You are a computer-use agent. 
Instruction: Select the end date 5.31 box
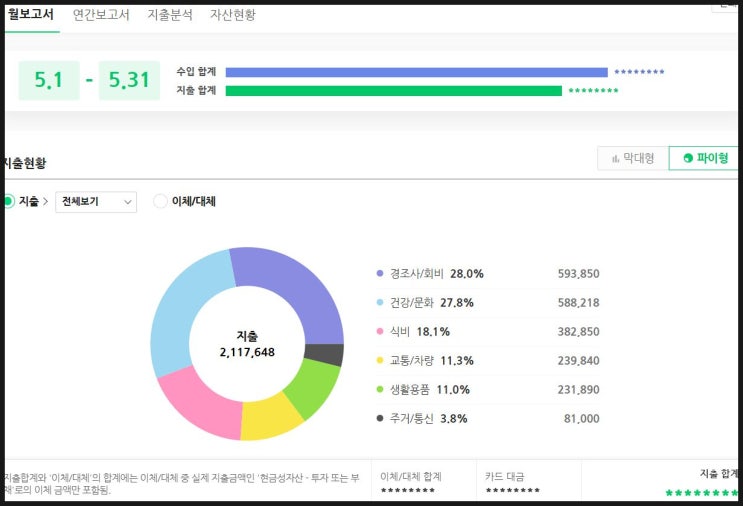click(x=129, y=80)
